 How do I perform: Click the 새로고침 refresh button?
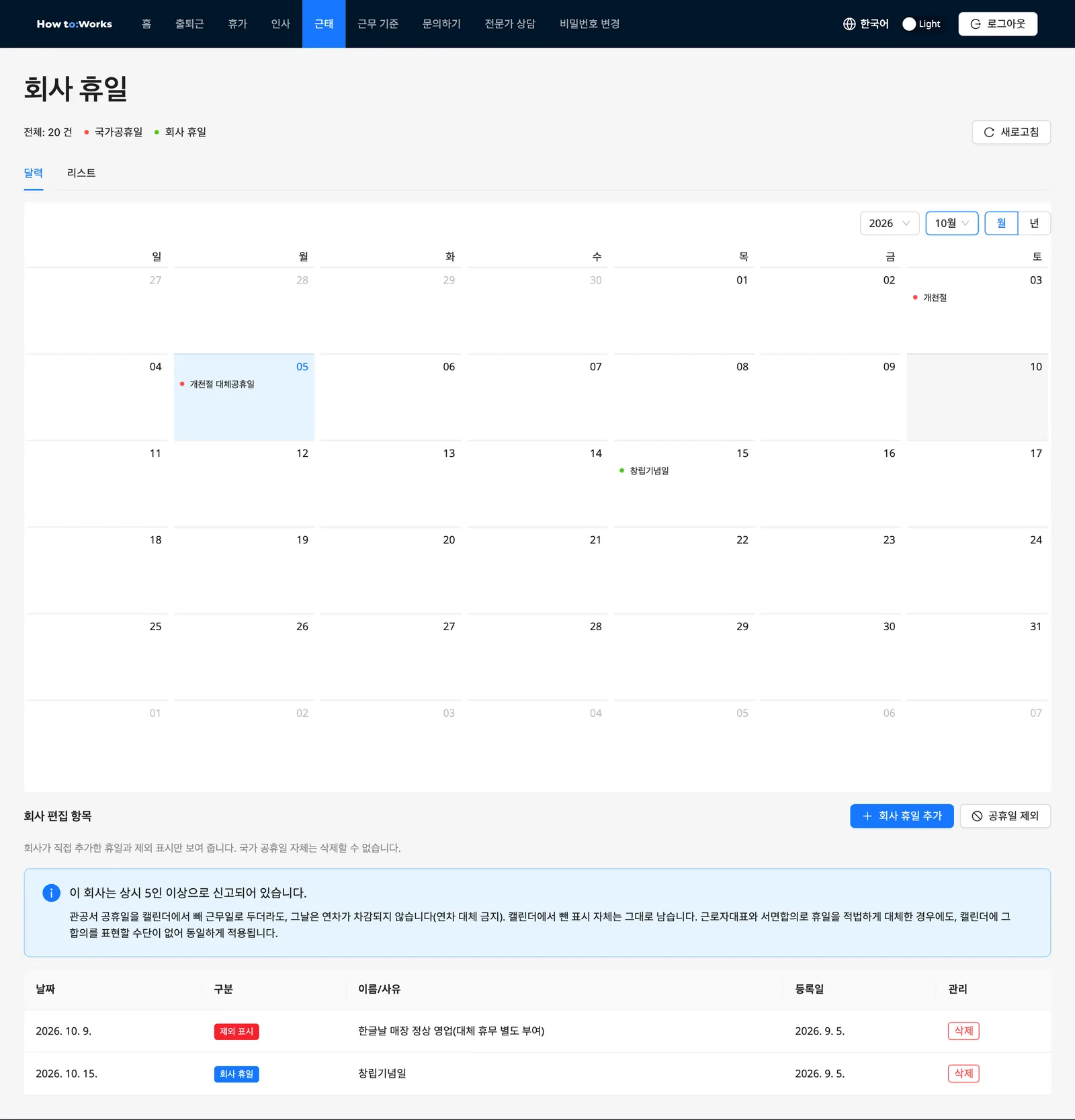click(x=1011, y=132)
